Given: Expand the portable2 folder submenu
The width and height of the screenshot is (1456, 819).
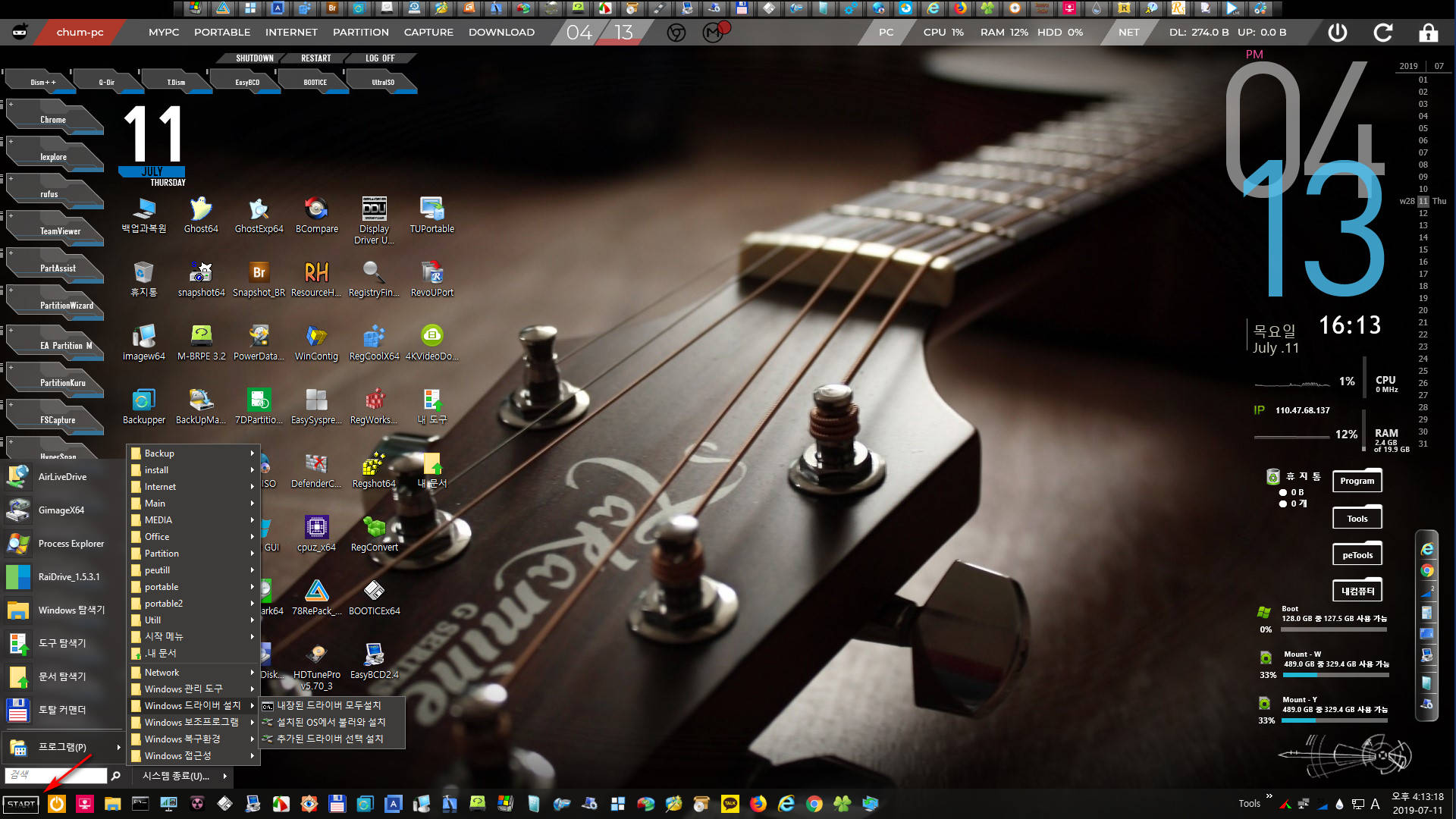Looking at the screenshot, I should point(193,604).
